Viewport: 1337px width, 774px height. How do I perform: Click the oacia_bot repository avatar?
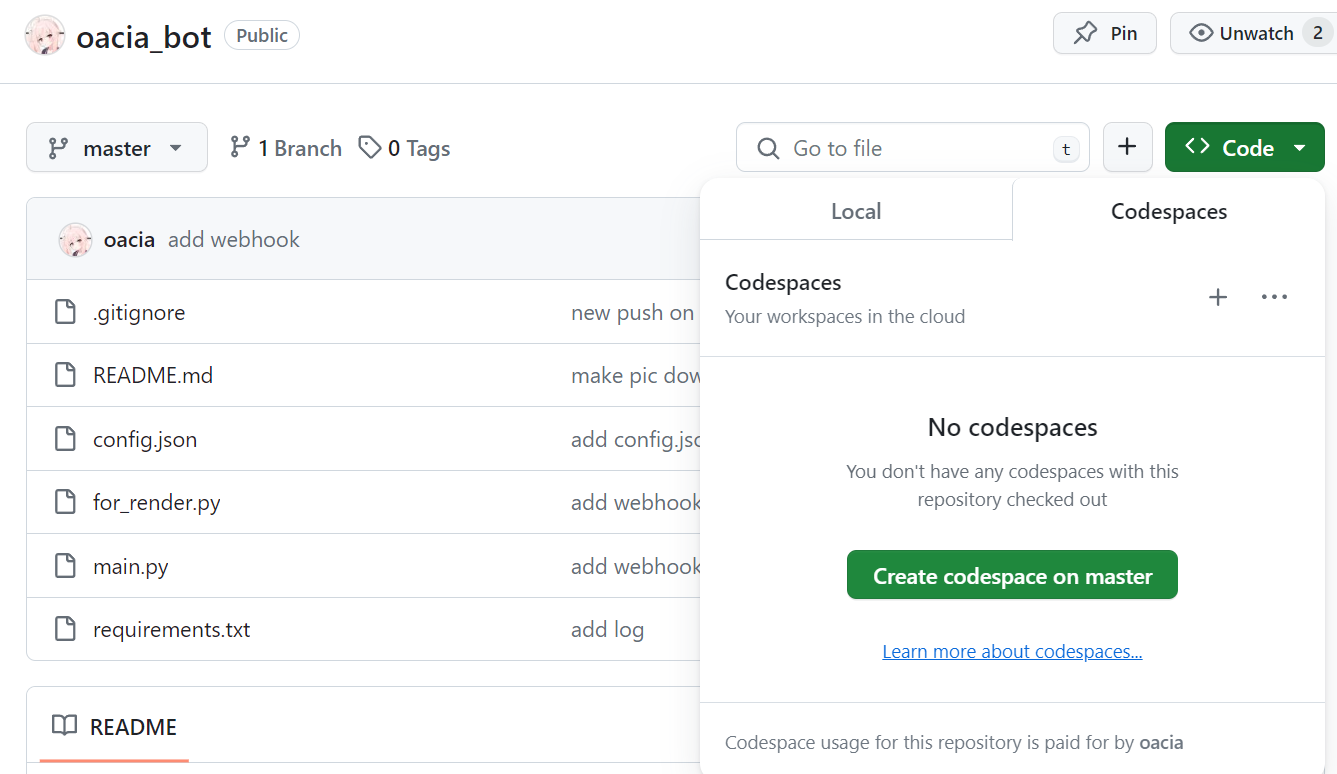[x=45, y=36]
